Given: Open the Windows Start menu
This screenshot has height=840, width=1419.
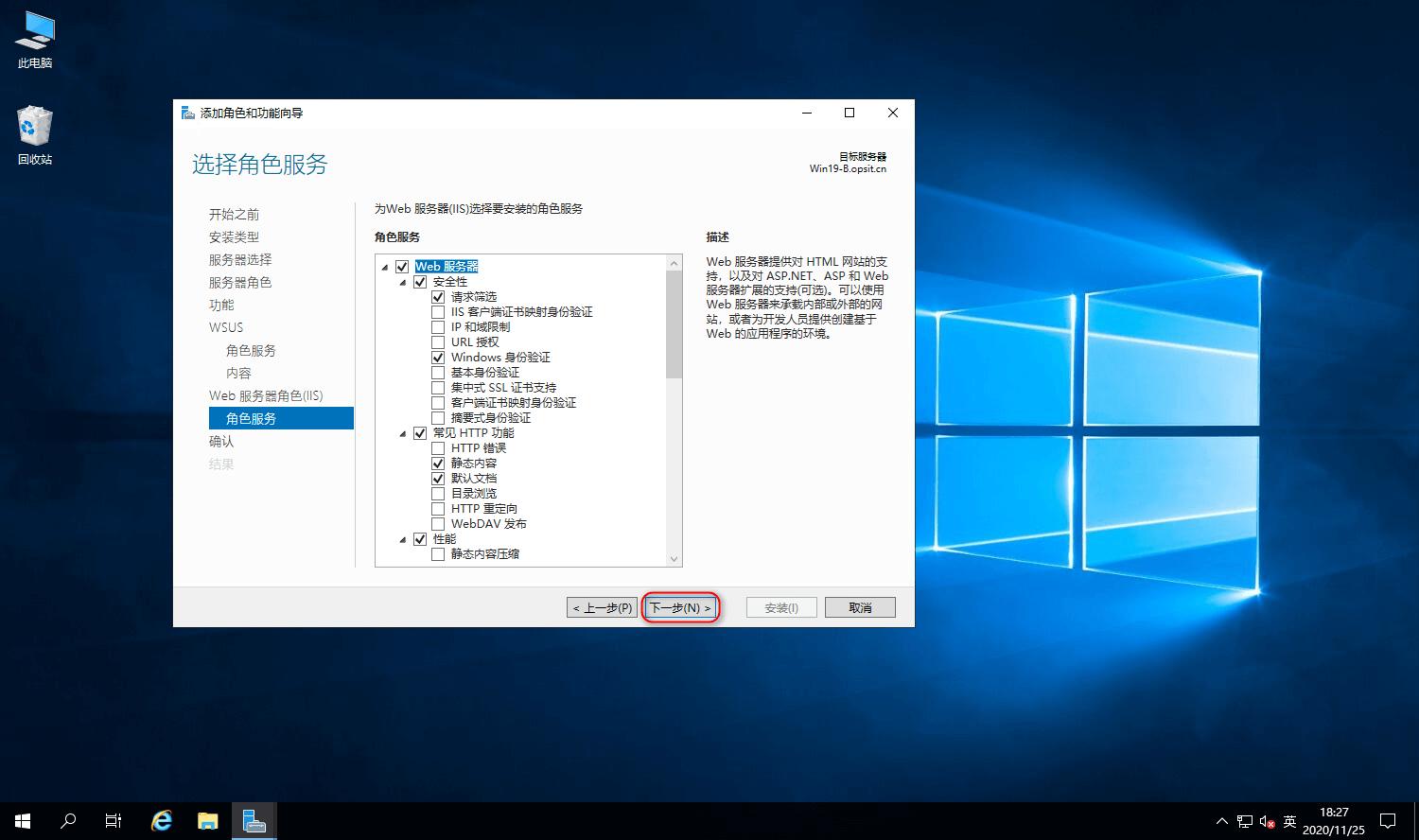Looking at the screenshot, I should coord(23,821).
